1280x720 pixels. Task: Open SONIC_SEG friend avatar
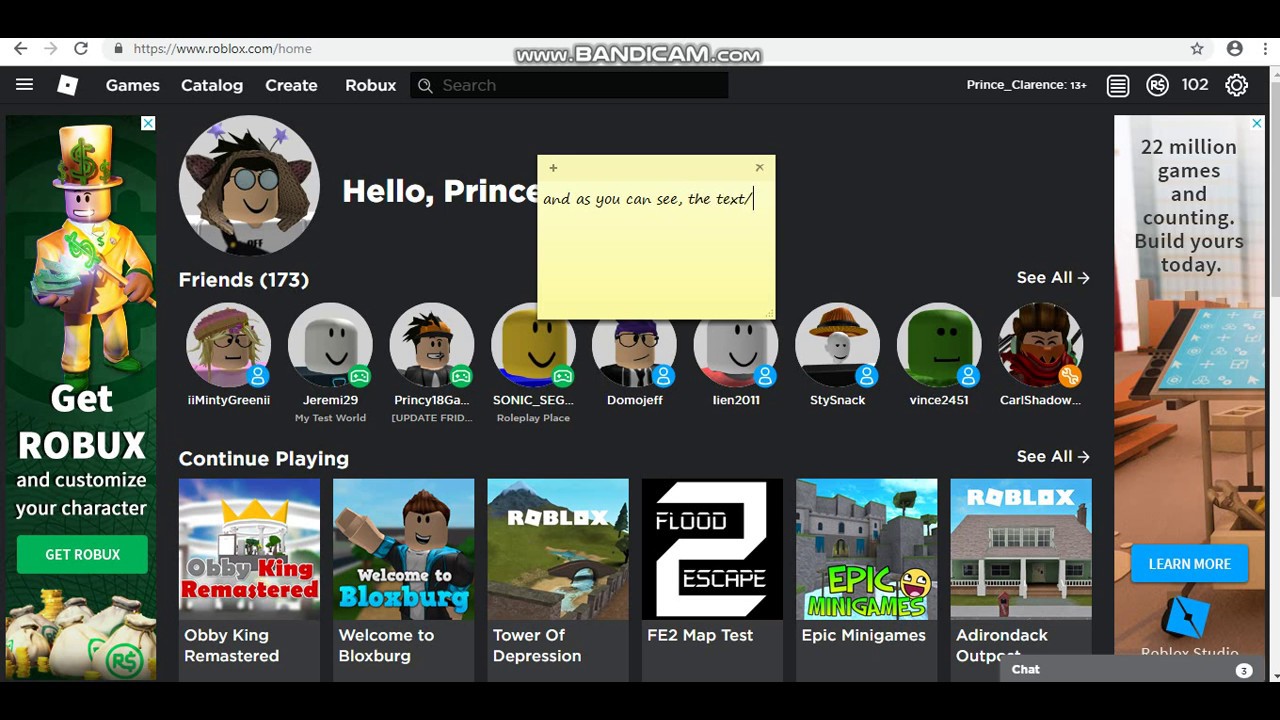coord(533,345)
